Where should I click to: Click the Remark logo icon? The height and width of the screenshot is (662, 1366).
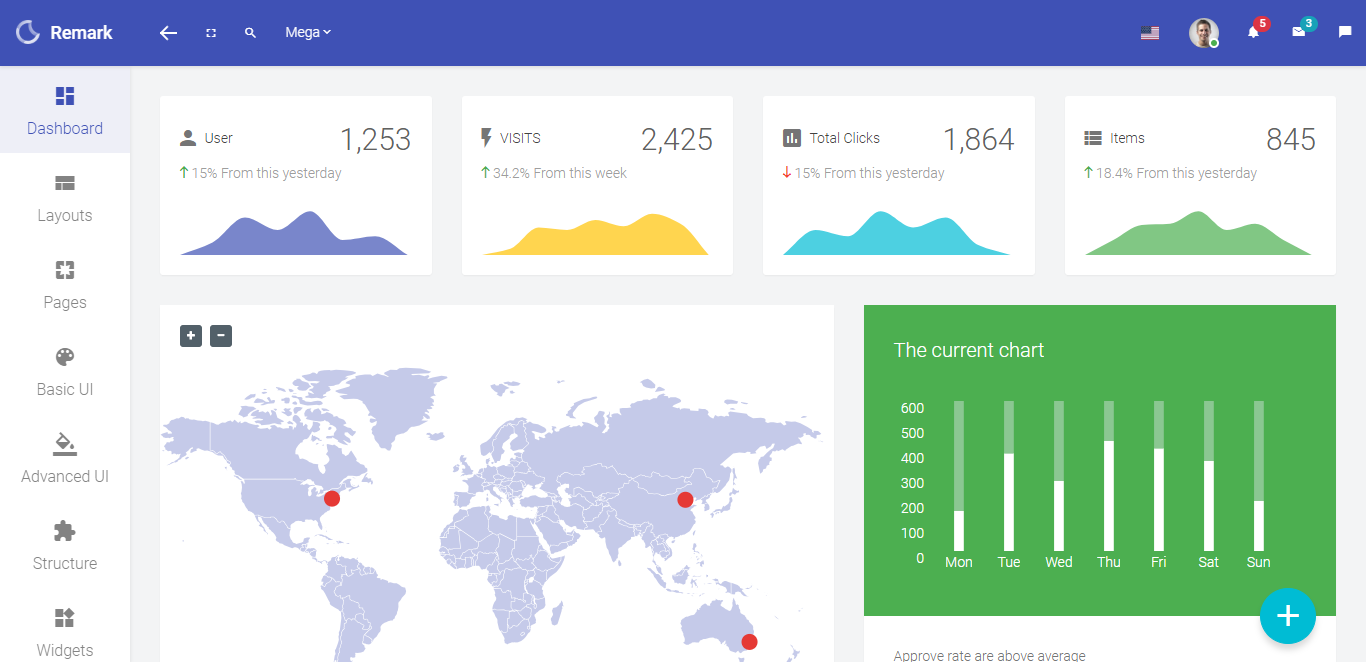click(x=28, y=32)
